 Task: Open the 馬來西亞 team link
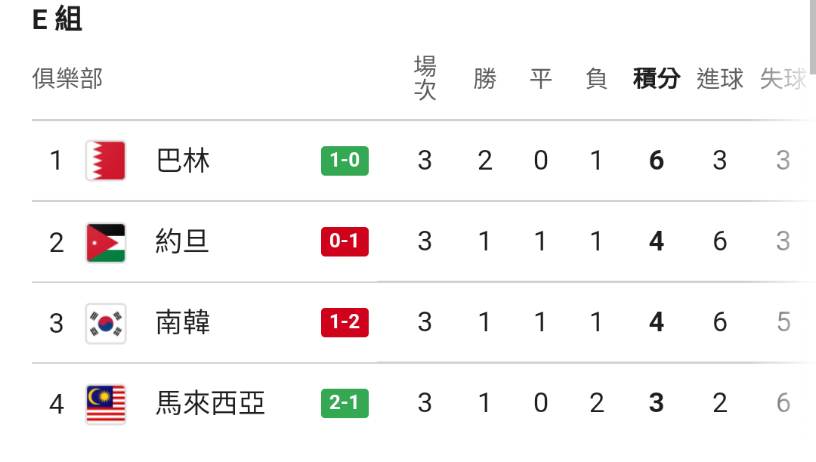click(x=211, y=404)
